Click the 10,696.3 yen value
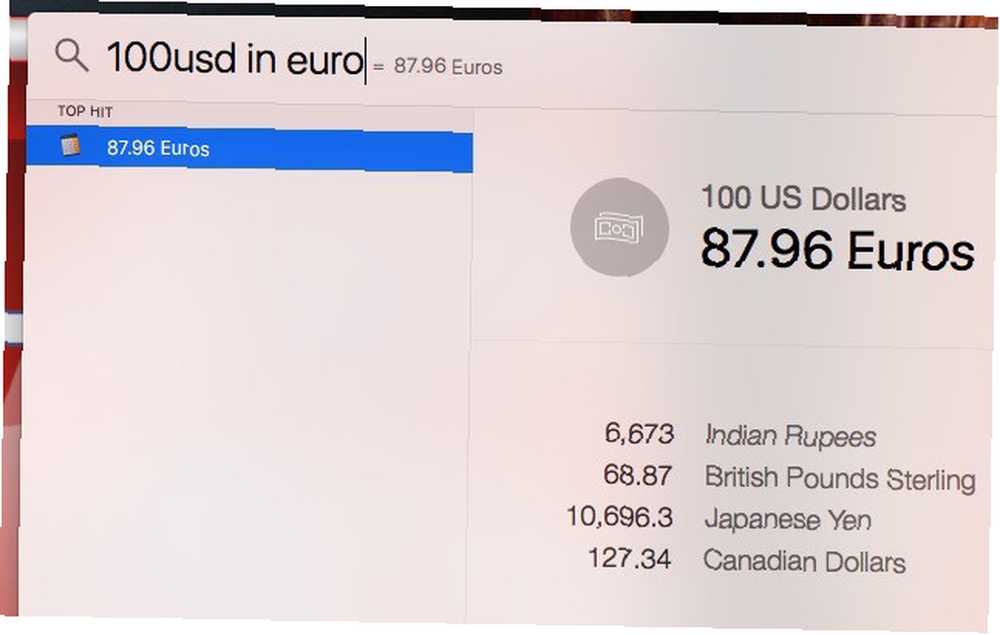Image resolution: width=1000 pixels, height=635 pixels. click(619, 517)
